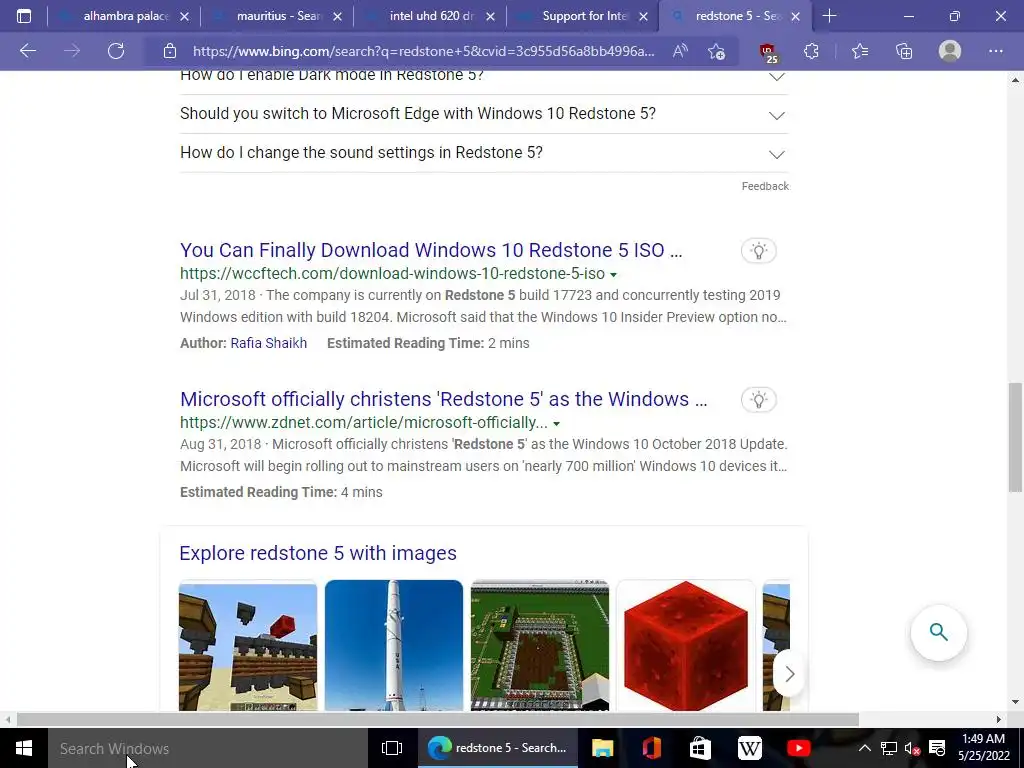Open File Explorer from taskbar

(x=602, y=748)
